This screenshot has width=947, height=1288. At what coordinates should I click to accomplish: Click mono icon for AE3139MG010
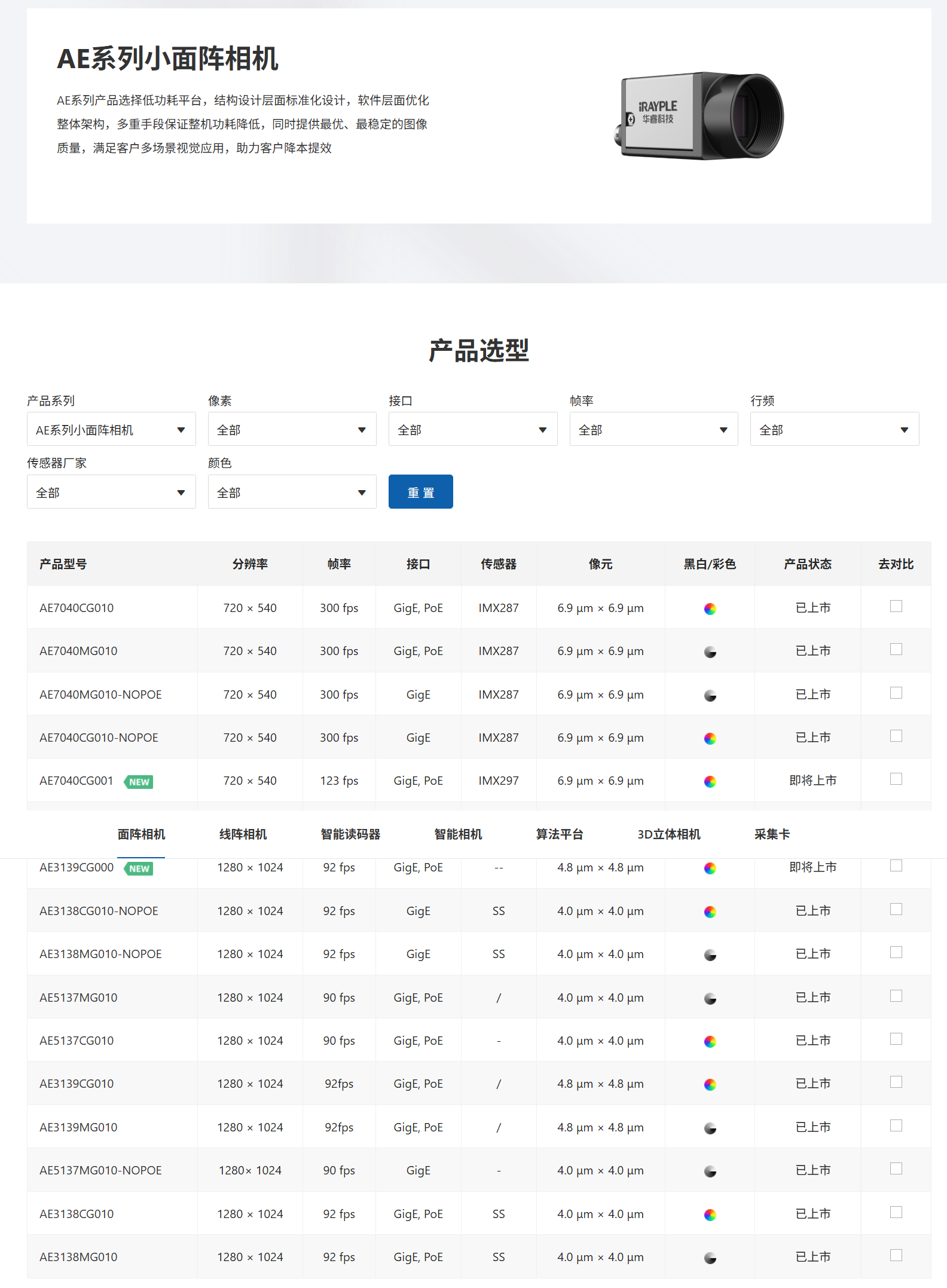point(710,1128)
